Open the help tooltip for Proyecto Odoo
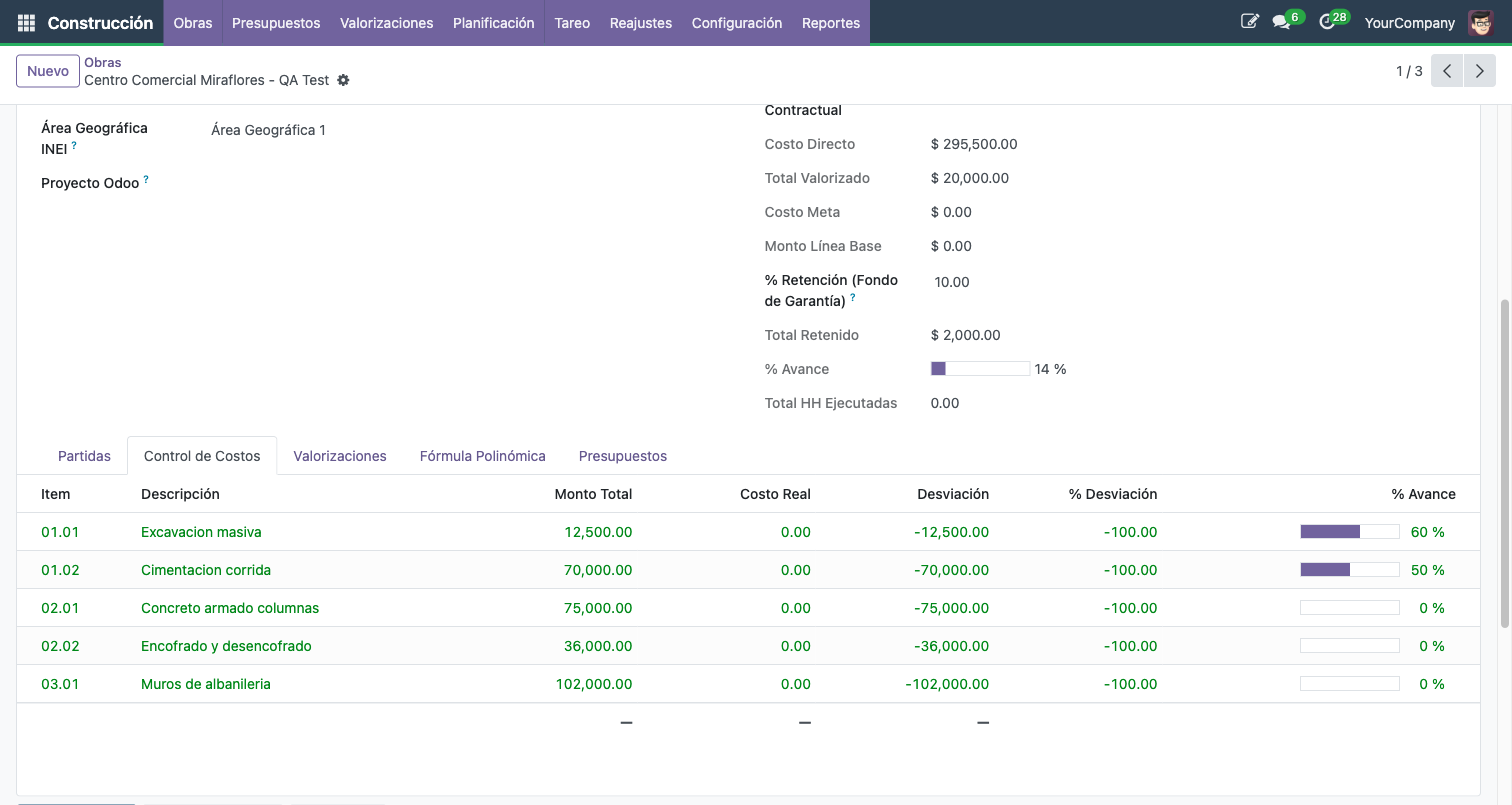Screen dimensions: 1512x805 [147, 178]
